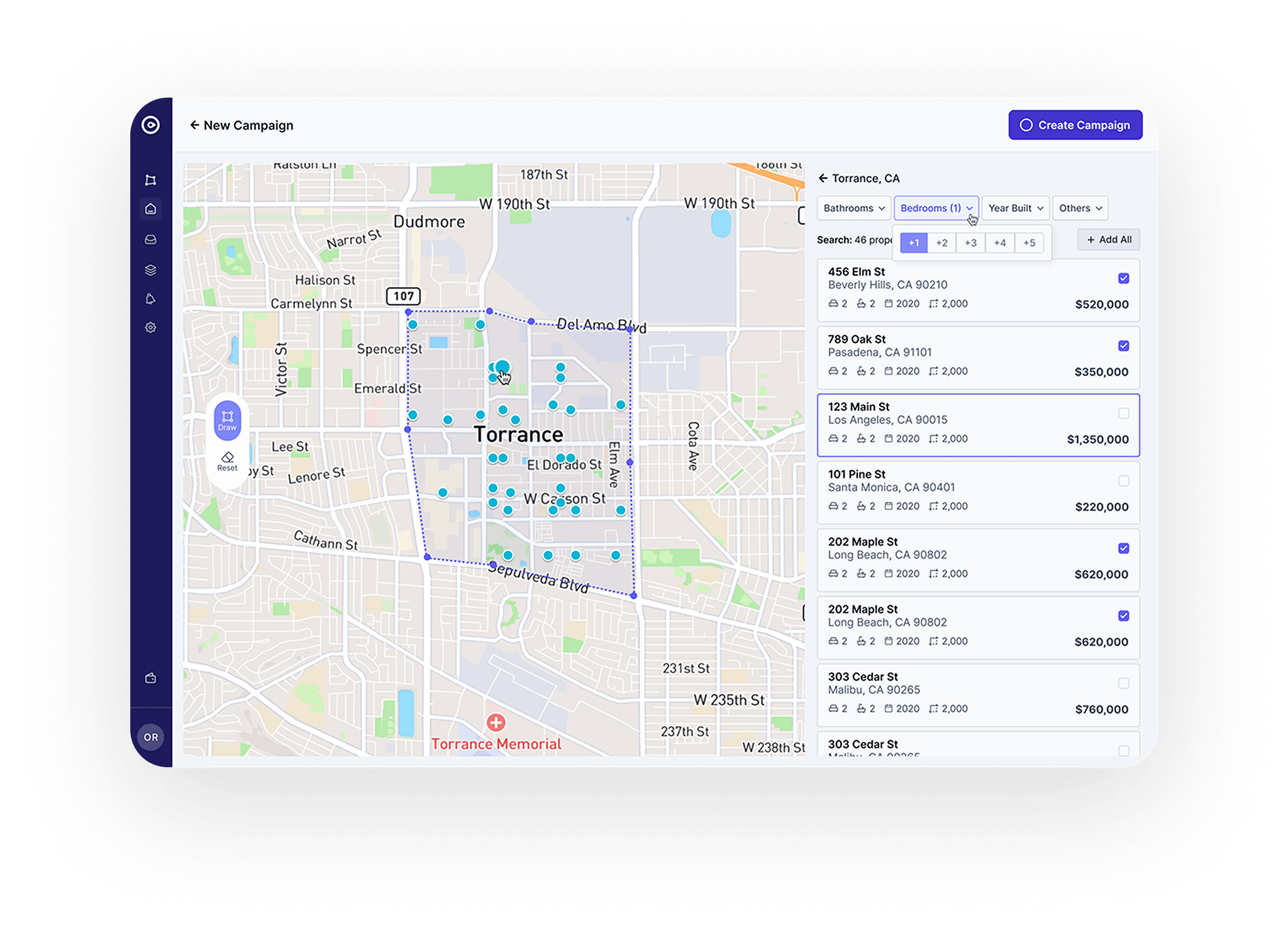Open the inbox icon in sidebar

(150, 239)
